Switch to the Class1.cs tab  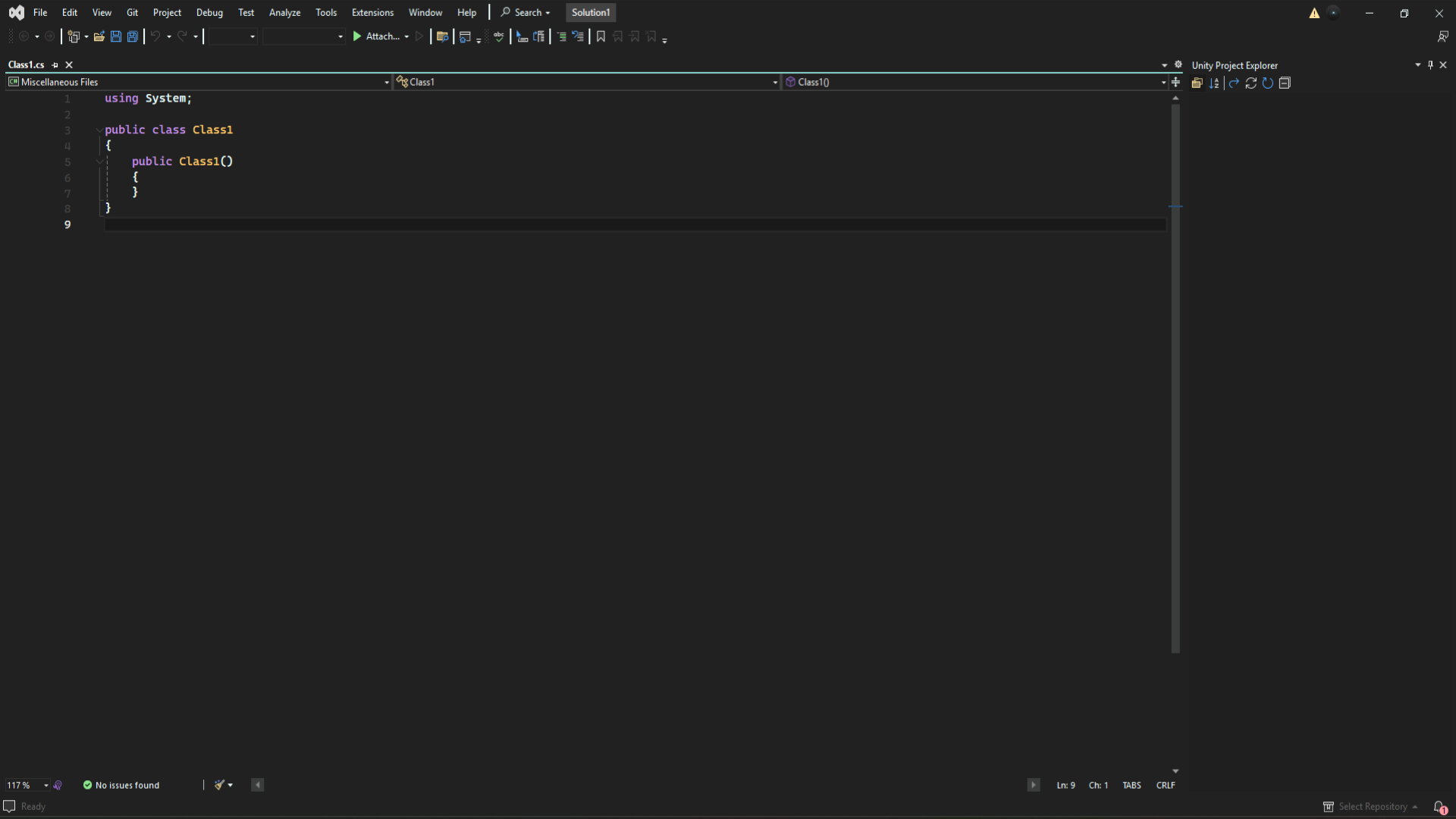25,64
